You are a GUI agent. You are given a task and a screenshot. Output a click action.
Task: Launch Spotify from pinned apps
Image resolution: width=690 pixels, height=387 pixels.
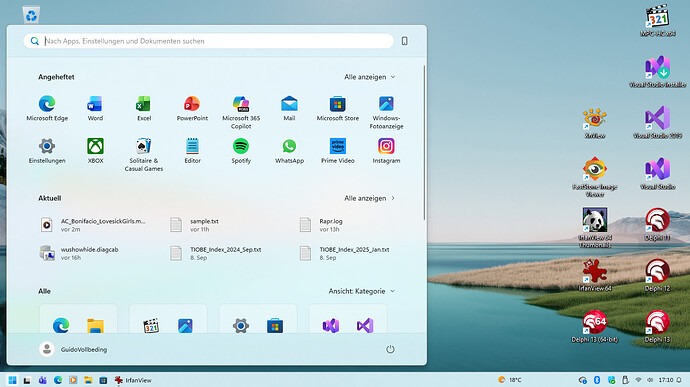[x=241, y=151]
